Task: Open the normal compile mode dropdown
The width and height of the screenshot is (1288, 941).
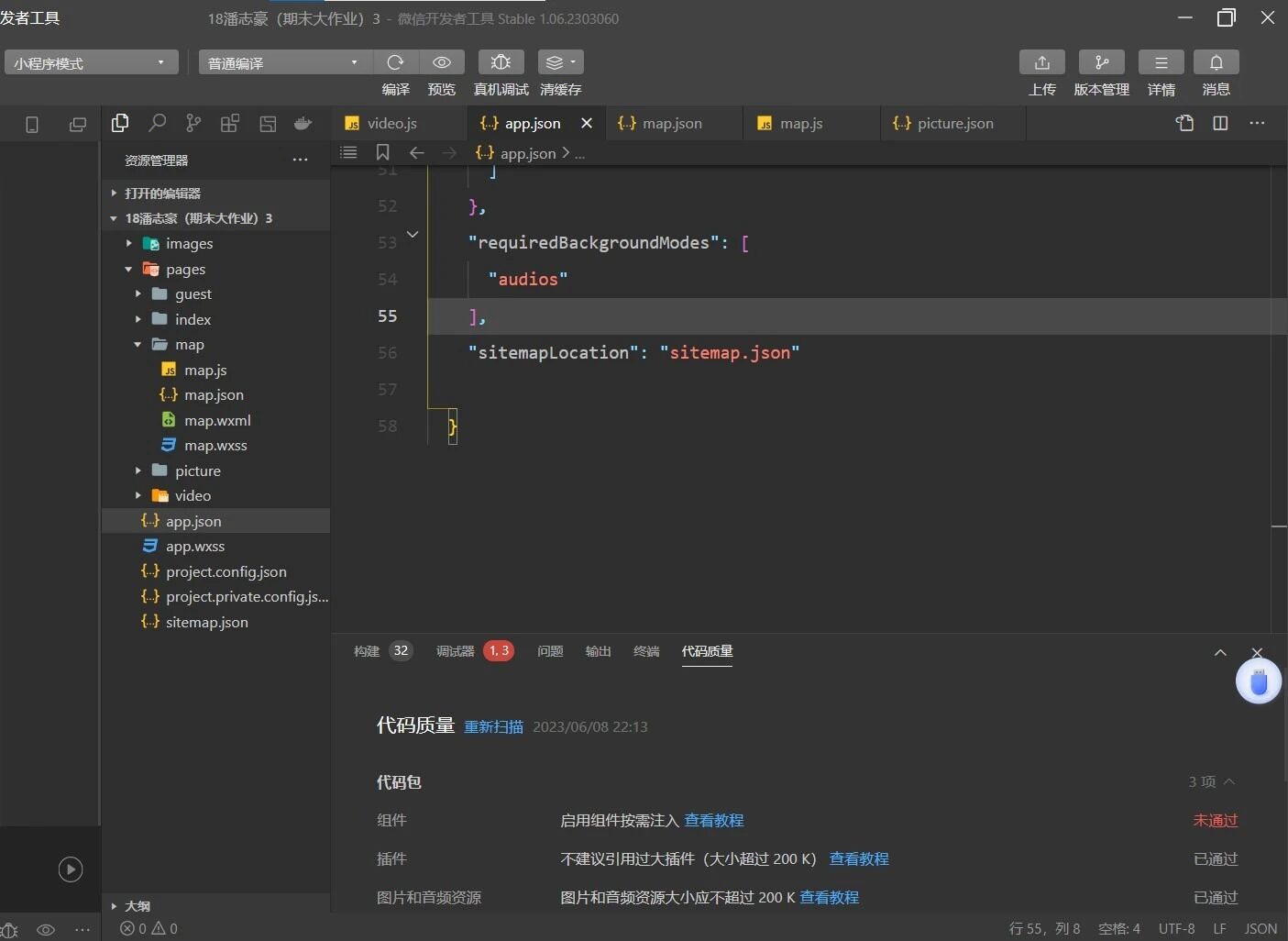Action: [x=285, y=62]
